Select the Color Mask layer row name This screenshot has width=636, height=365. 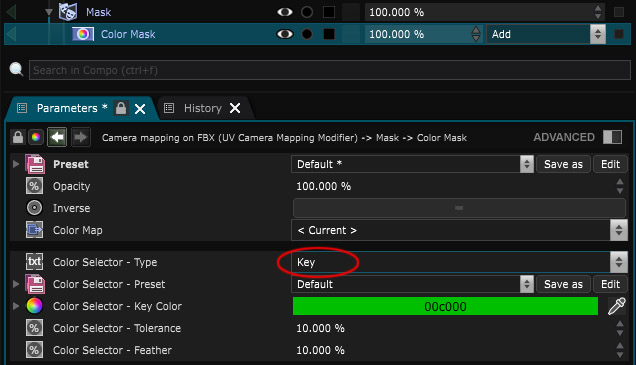pyautogui.click(x=128, y=34)
